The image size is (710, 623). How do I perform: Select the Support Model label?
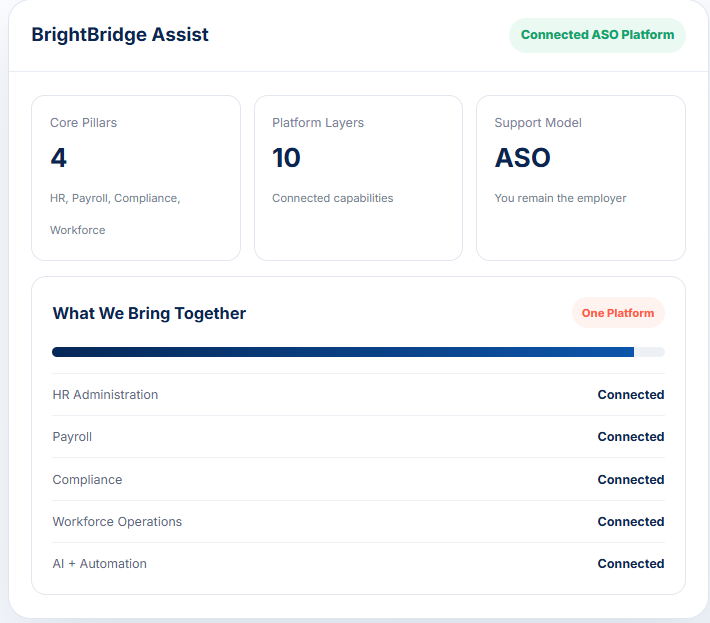(538, 123)
